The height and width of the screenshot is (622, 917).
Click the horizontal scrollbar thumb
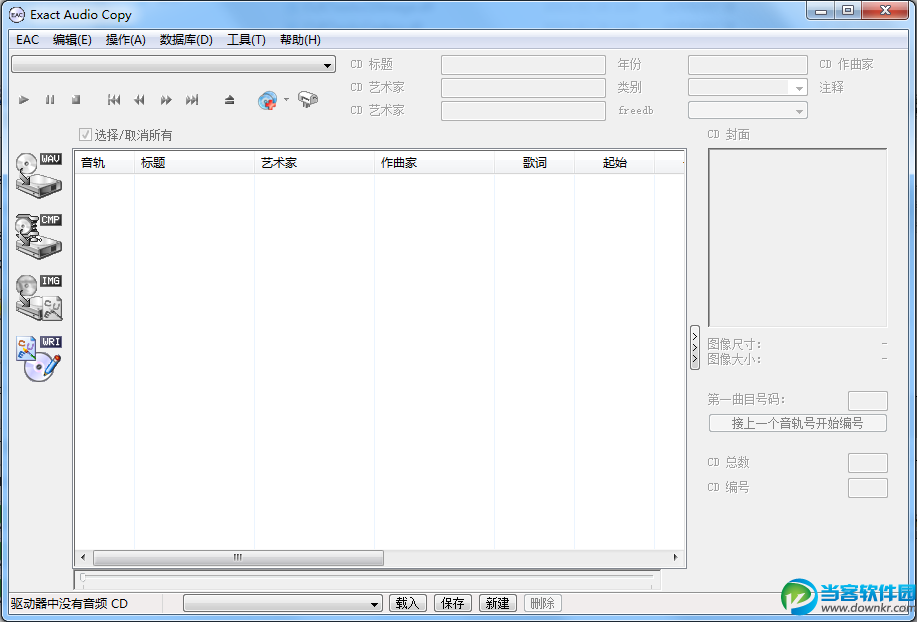pyautogui.click(x=238, y=558)
